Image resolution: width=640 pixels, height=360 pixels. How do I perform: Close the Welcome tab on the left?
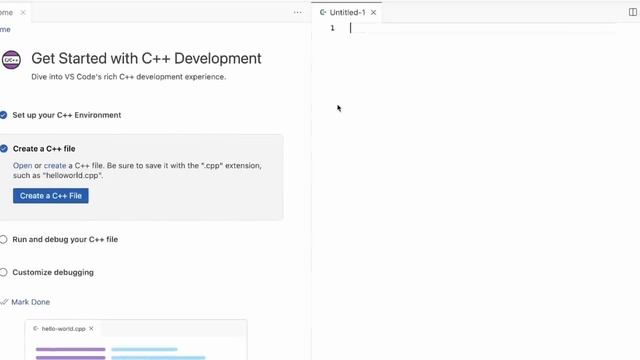click(23, 13)
